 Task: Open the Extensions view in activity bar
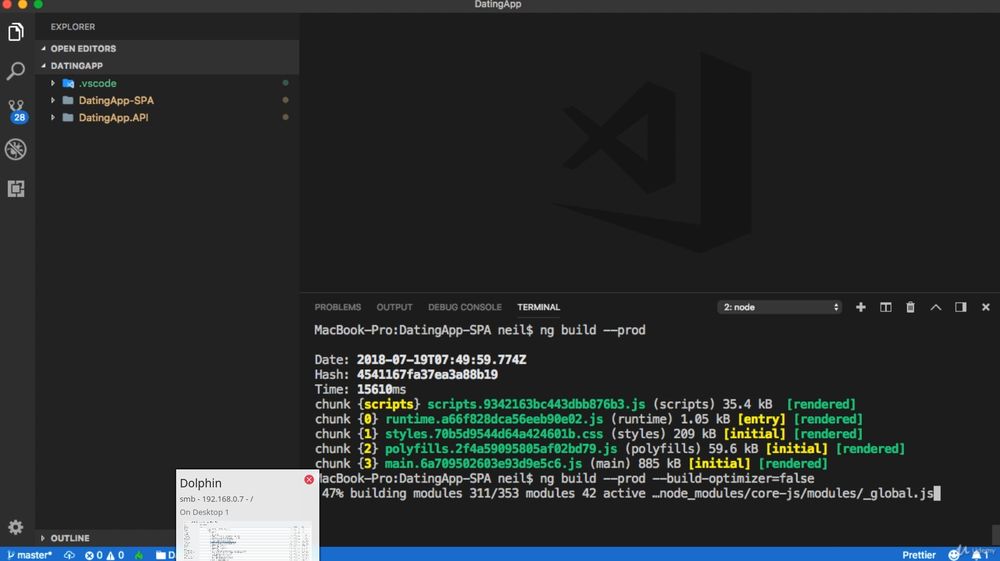(16, 189)
